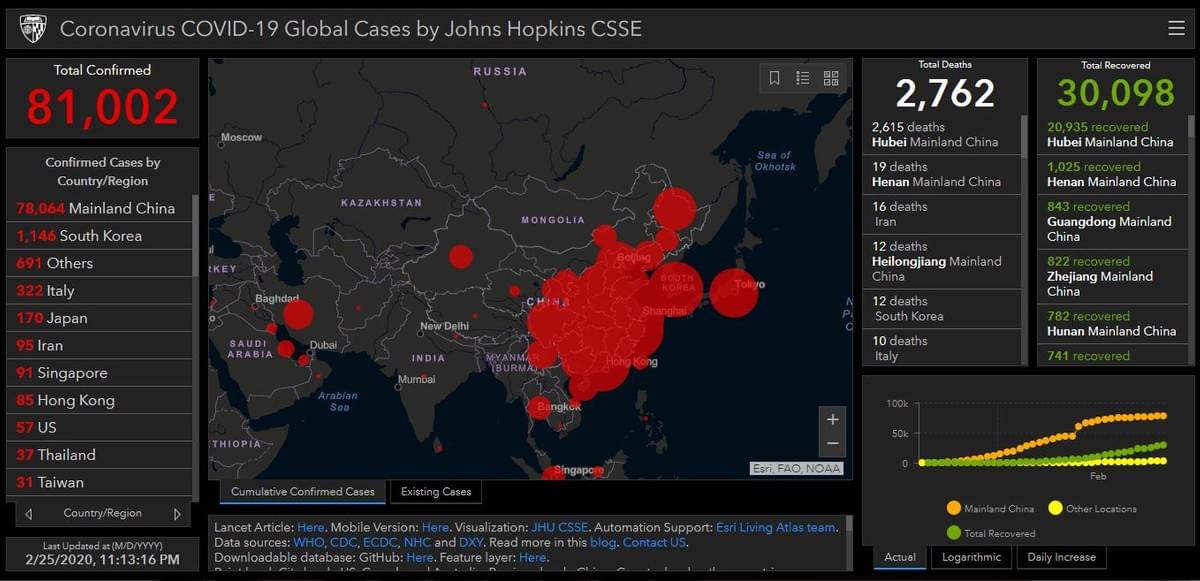Select the 78,064 Mainland China row
The image size is (1200, 581).
pyautogui.click(x=97, y=208)
